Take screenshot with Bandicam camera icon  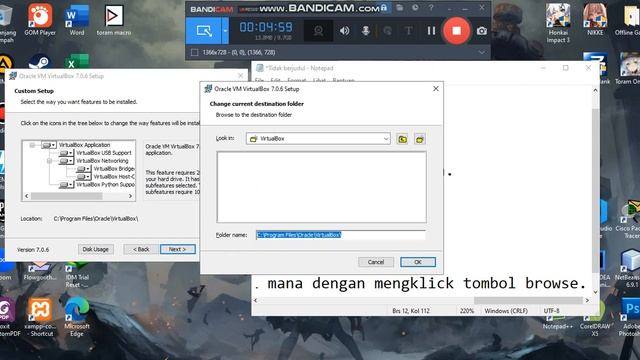[482, 31]
